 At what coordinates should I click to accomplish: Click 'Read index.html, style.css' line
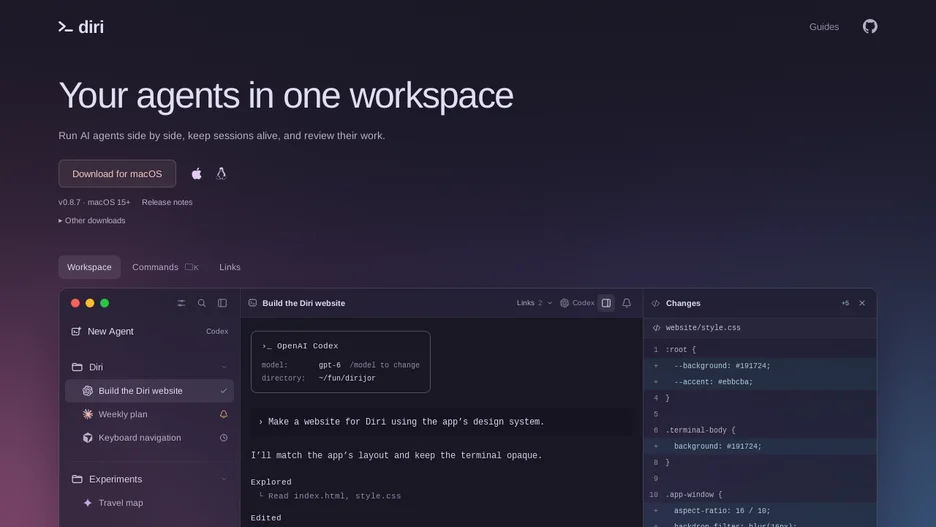click(x=334, y=496)
